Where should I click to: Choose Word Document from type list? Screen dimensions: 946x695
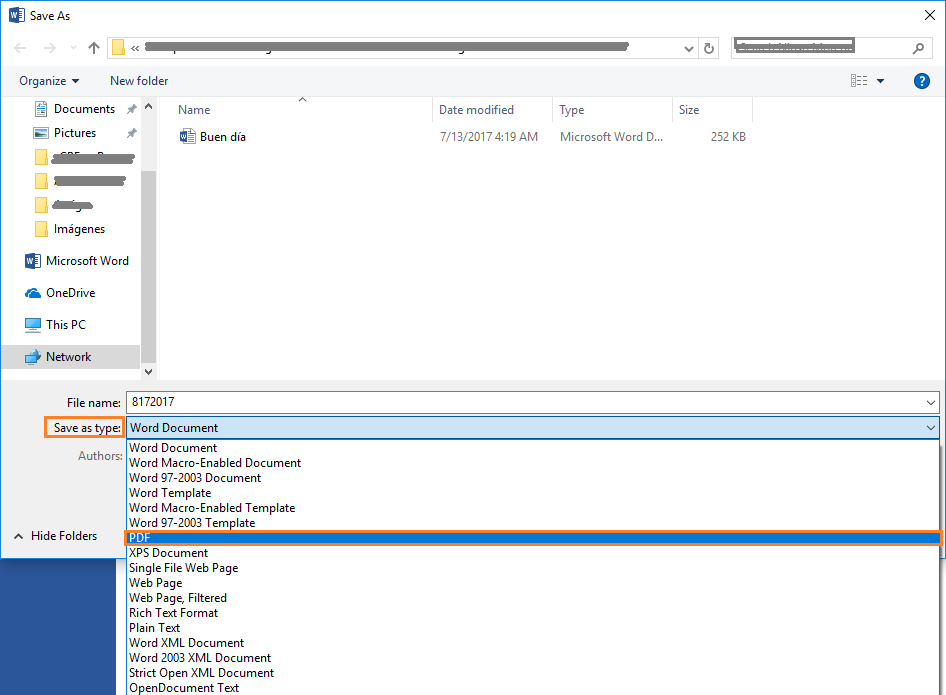533,448
